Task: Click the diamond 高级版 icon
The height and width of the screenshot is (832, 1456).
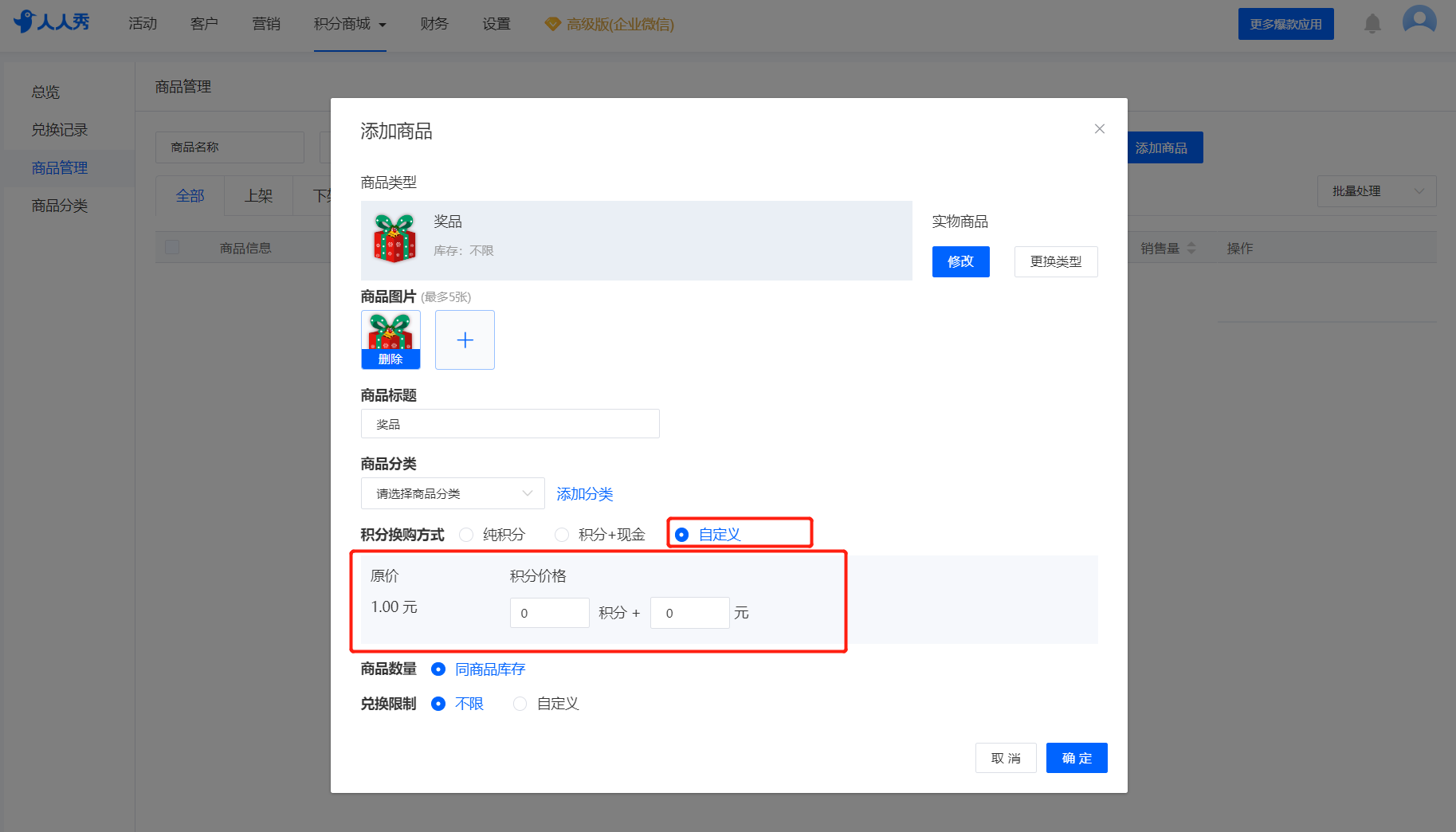Action: tap(552, 24)
